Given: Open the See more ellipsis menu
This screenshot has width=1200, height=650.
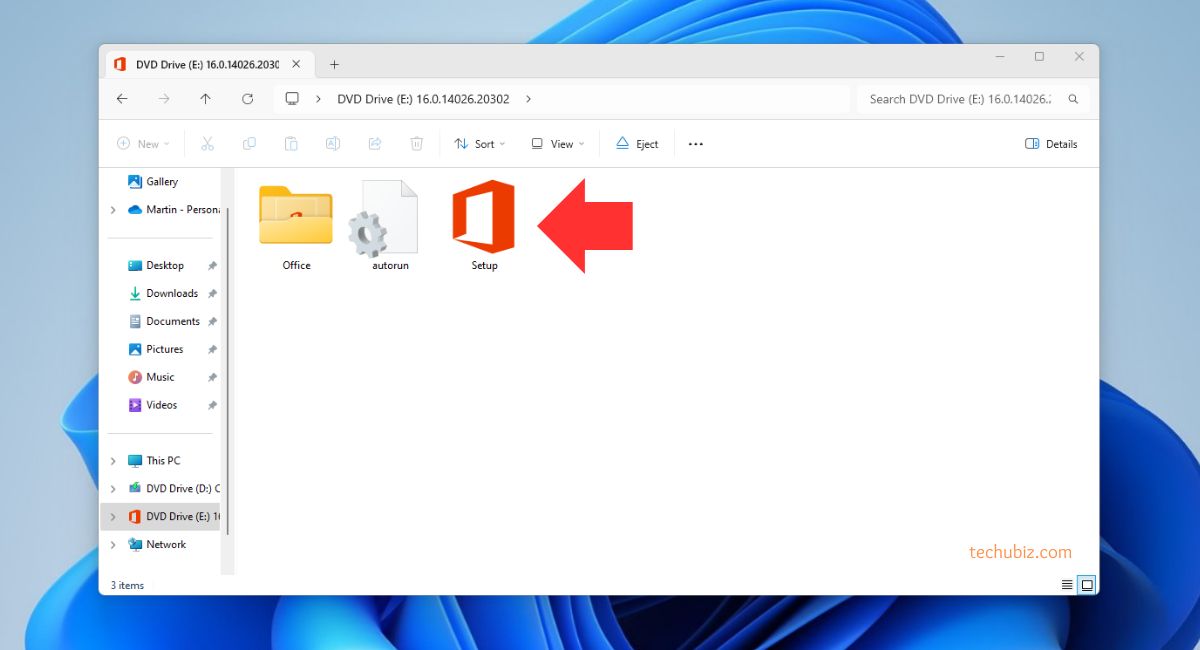Looking at the screenshot, I should pos(696,144).
